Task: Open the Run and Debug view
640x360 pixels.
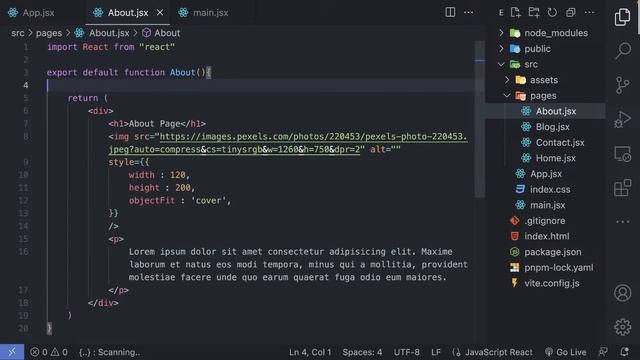Action: click(x=622, y=120)
